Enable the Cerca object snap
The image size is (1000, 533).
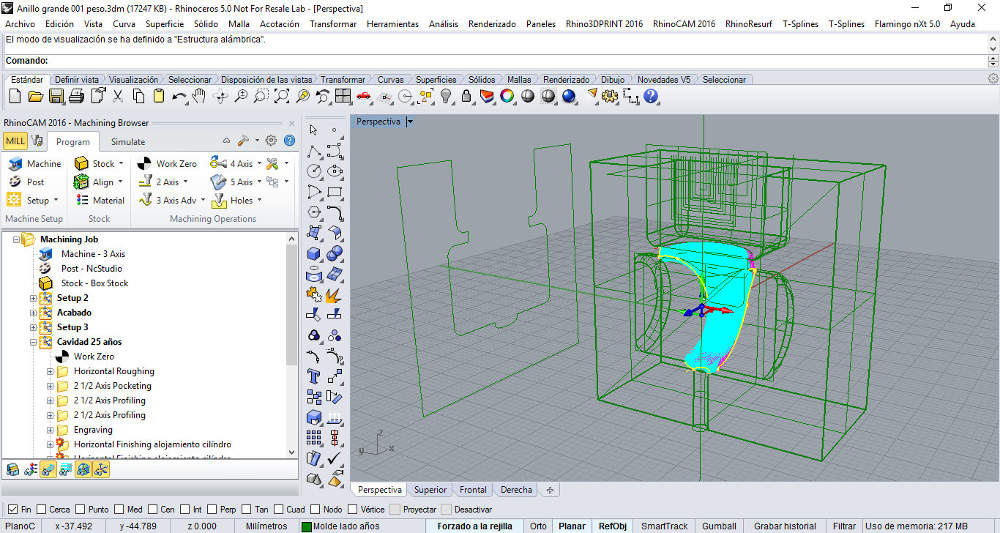pyautogui.click(x=41, y=509)
